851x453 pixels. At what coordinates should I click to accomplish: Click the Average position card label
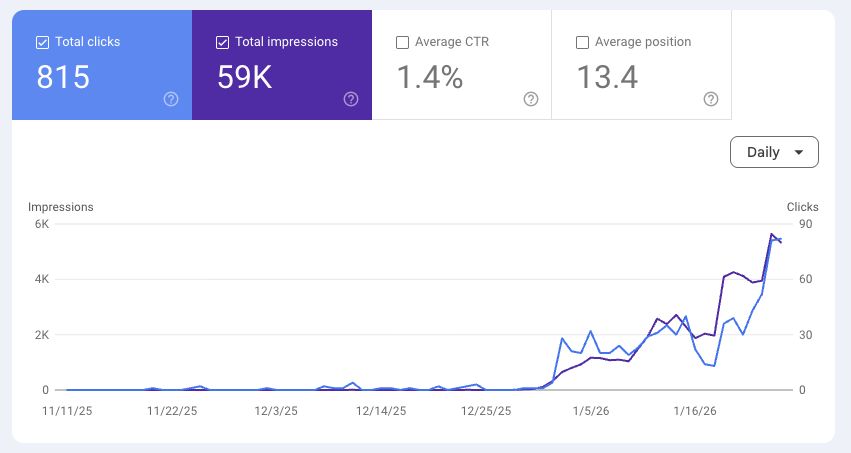click(x=643, y=42)
